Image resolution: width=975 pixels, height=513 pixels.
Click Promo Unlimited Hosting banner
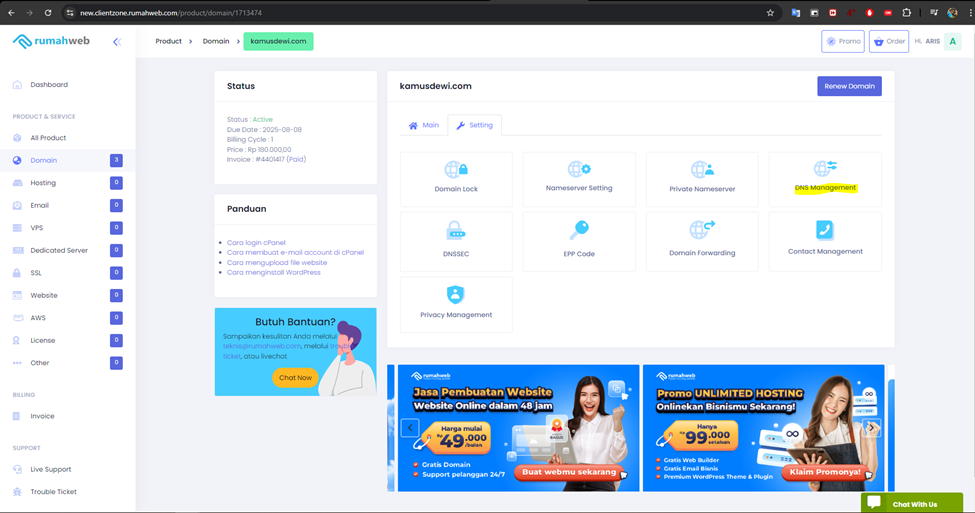[764, 428]
